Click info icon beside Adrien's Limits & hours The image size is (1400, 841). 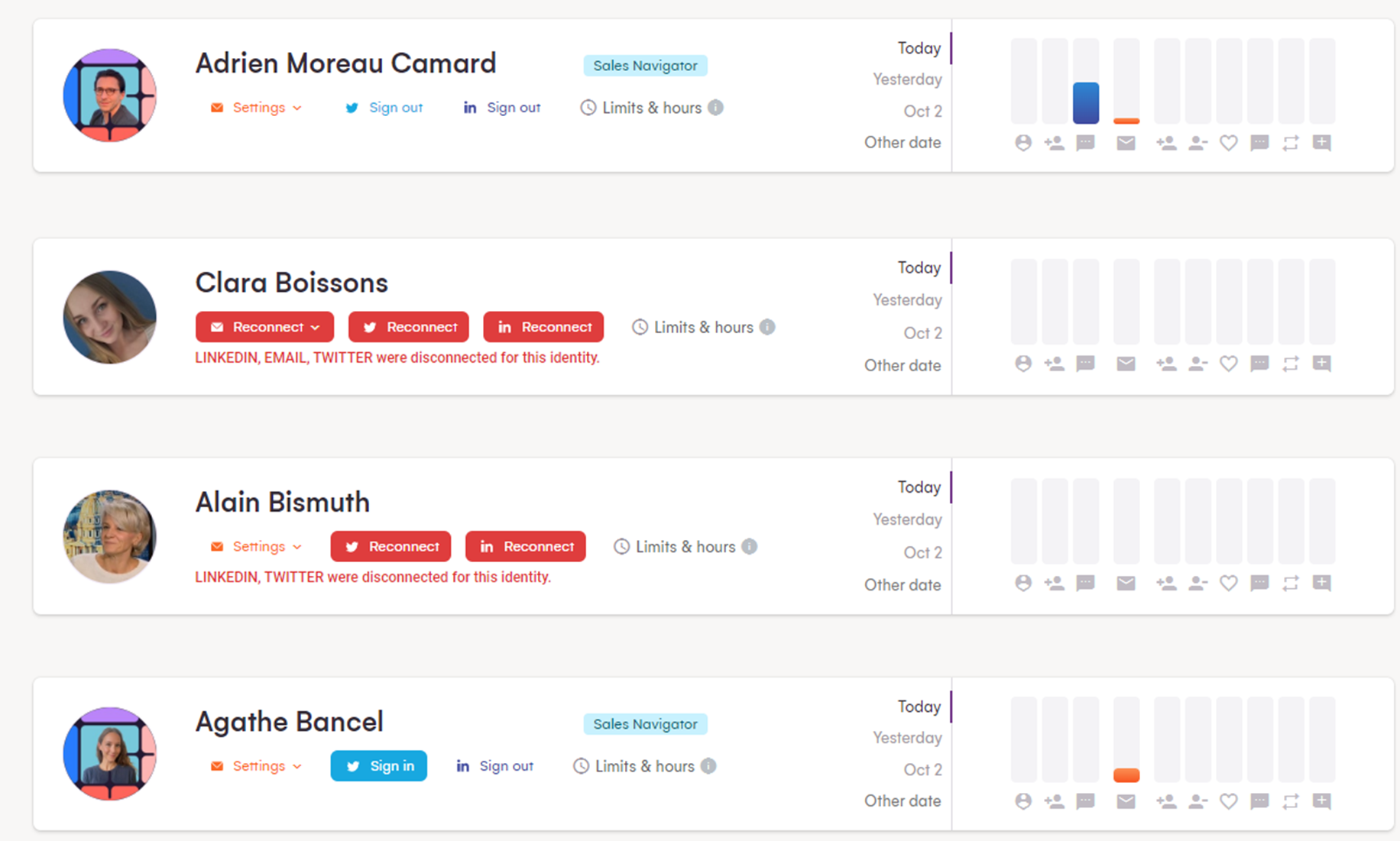715,108
